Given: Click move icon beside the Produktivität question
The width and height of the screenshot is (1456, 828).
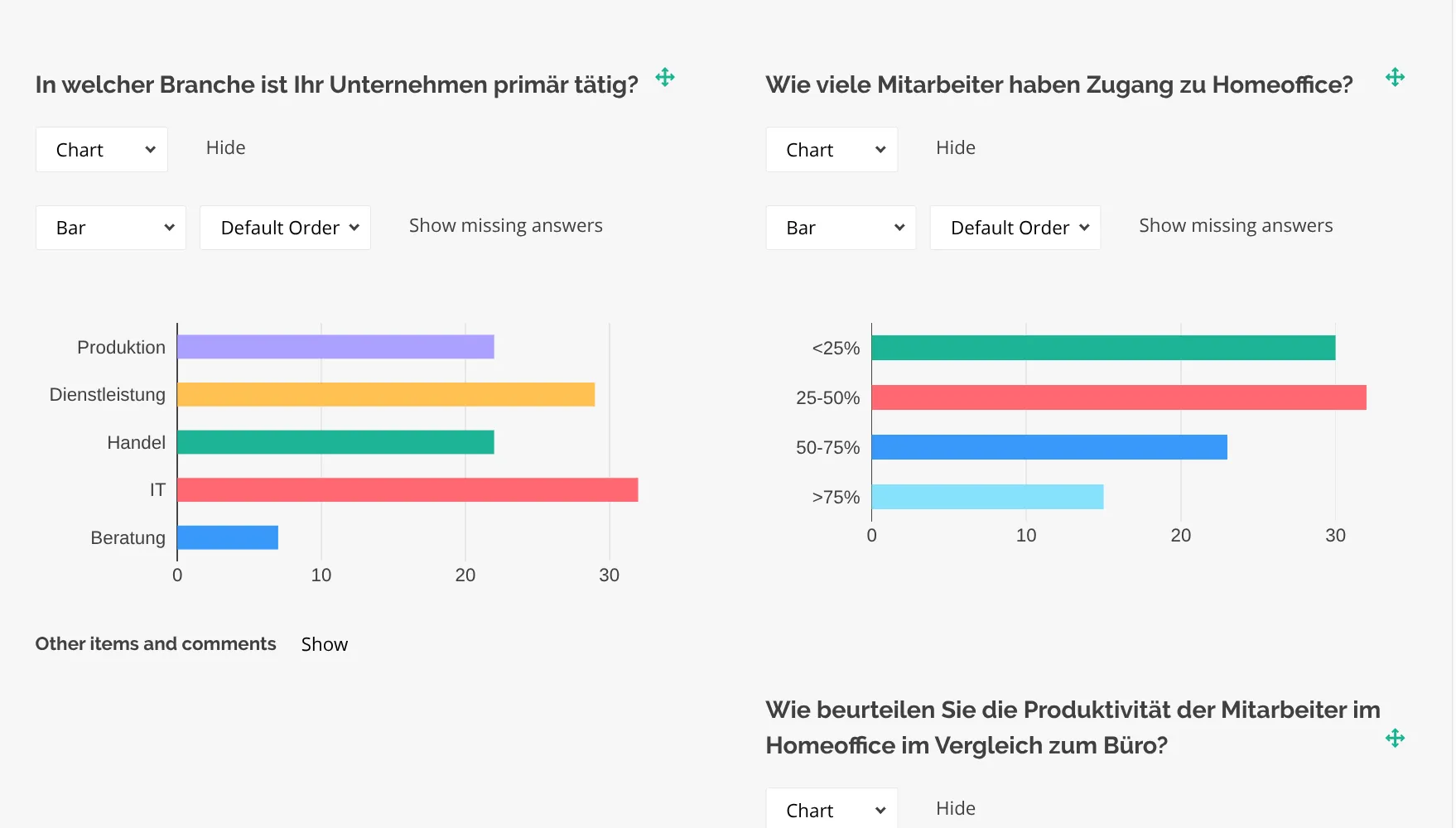Looking at the screenshot, I should pyautogui.click(x=1395, y=738).
